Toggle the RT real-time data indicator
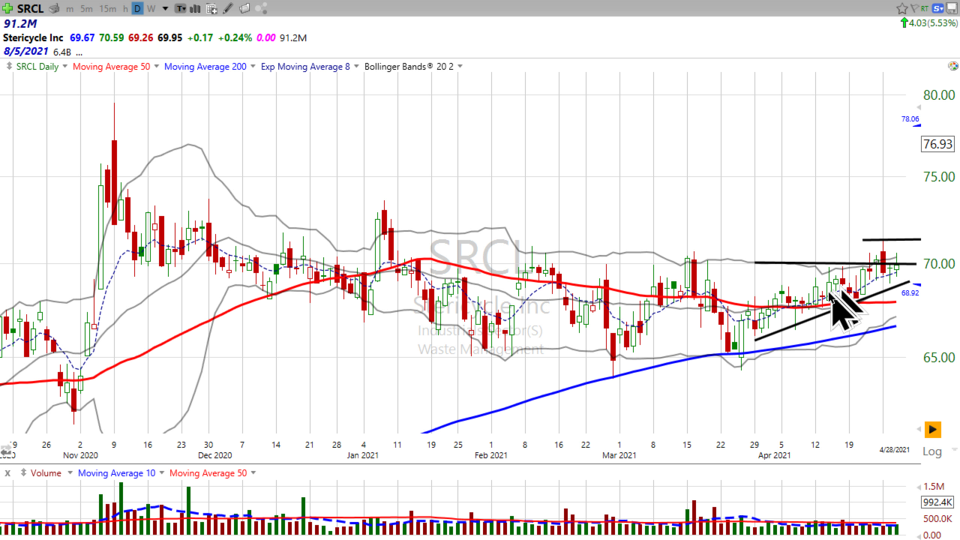 click(924, 8)
